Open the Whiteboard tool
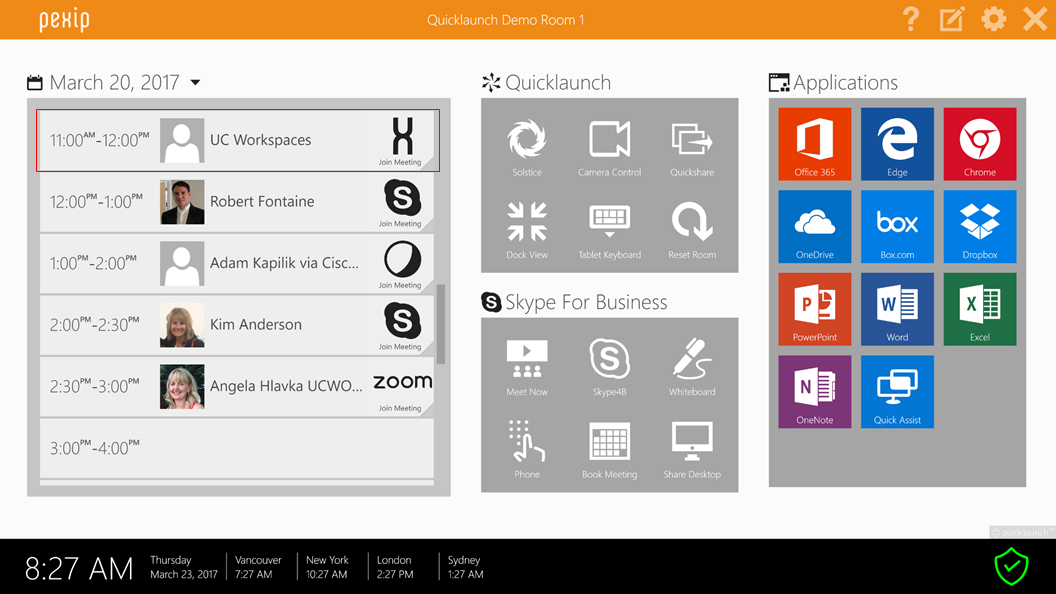This screenshot has height=594, width=1056. (x=692, y=367)
